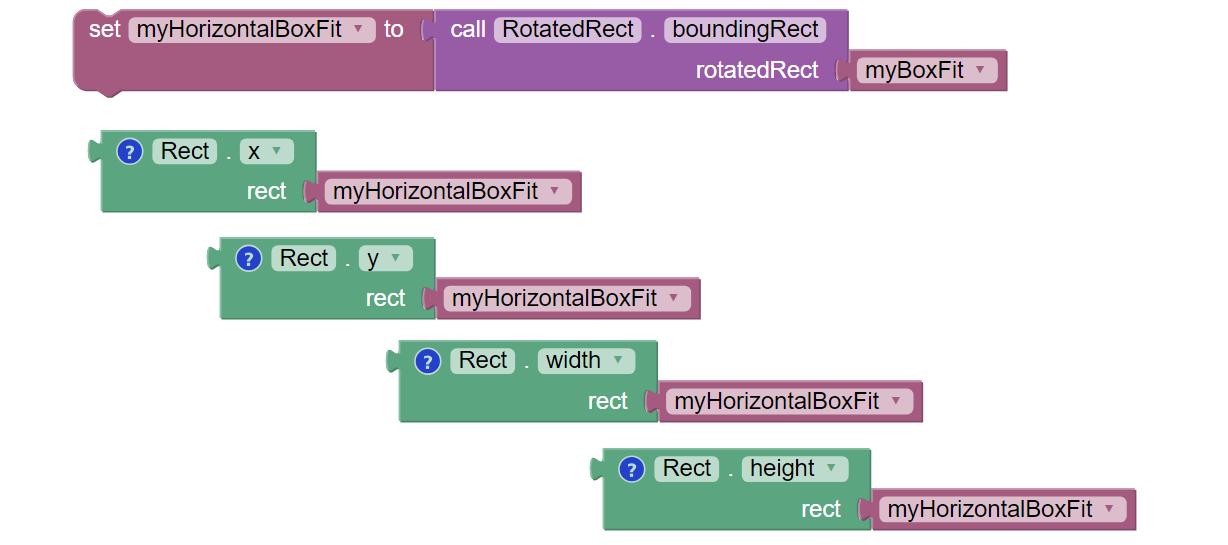
Task: Click the rect parameter label on the x block
Action: pos(267,192)
